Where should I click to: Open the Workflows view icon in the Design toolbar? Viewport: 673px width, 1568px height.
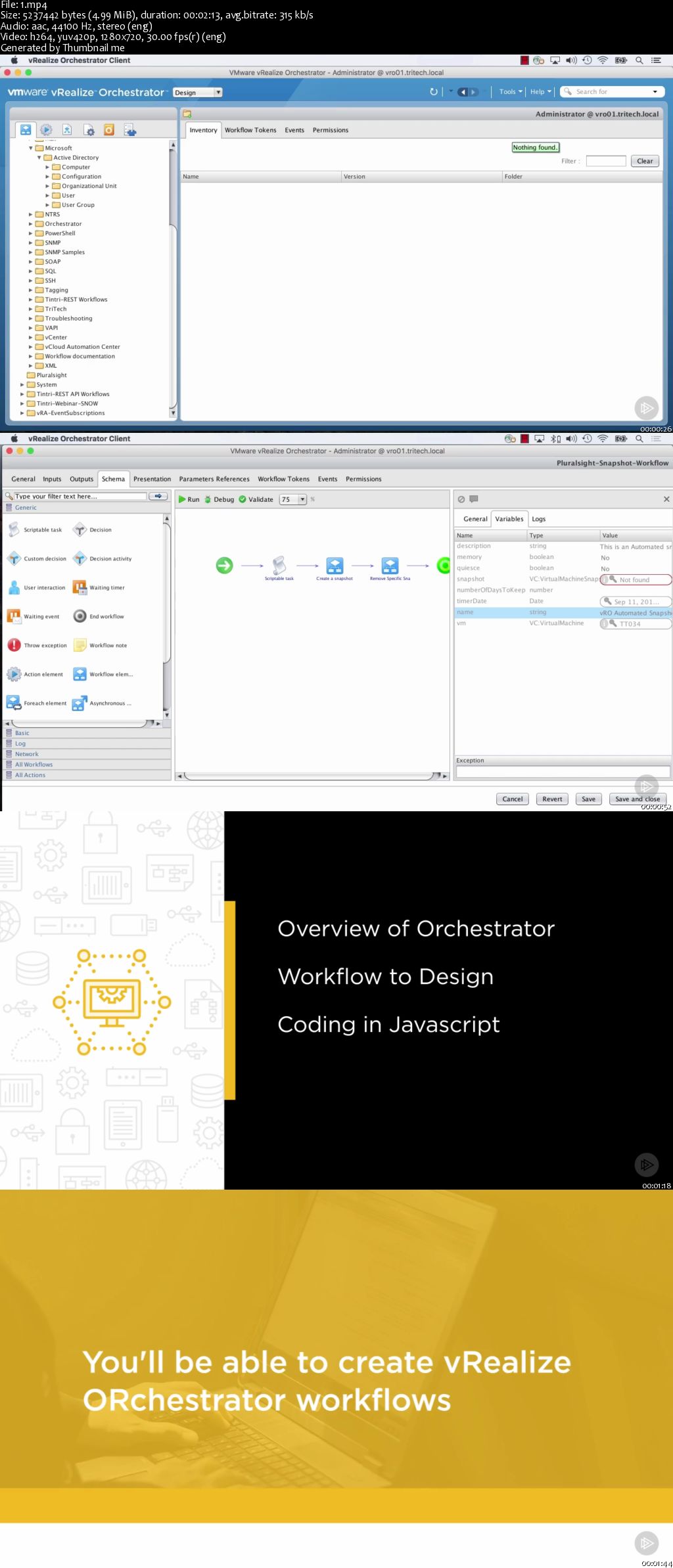click(25, 129)
